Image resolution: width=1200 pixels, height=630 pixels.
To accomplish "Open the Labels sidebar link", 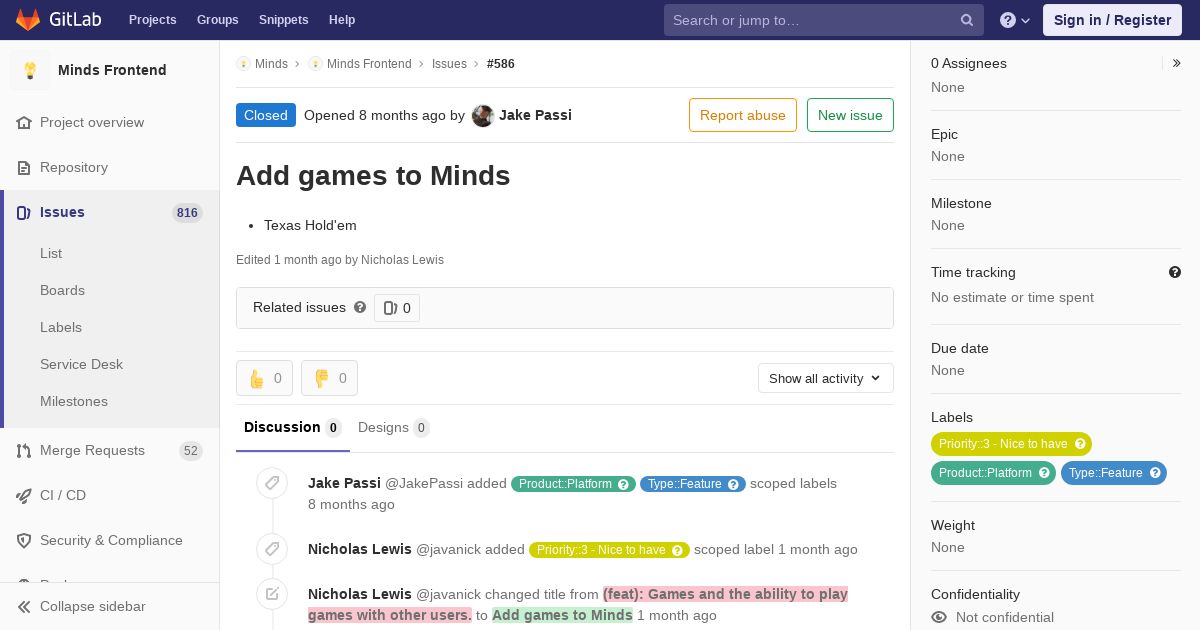I will coord(61,327).
